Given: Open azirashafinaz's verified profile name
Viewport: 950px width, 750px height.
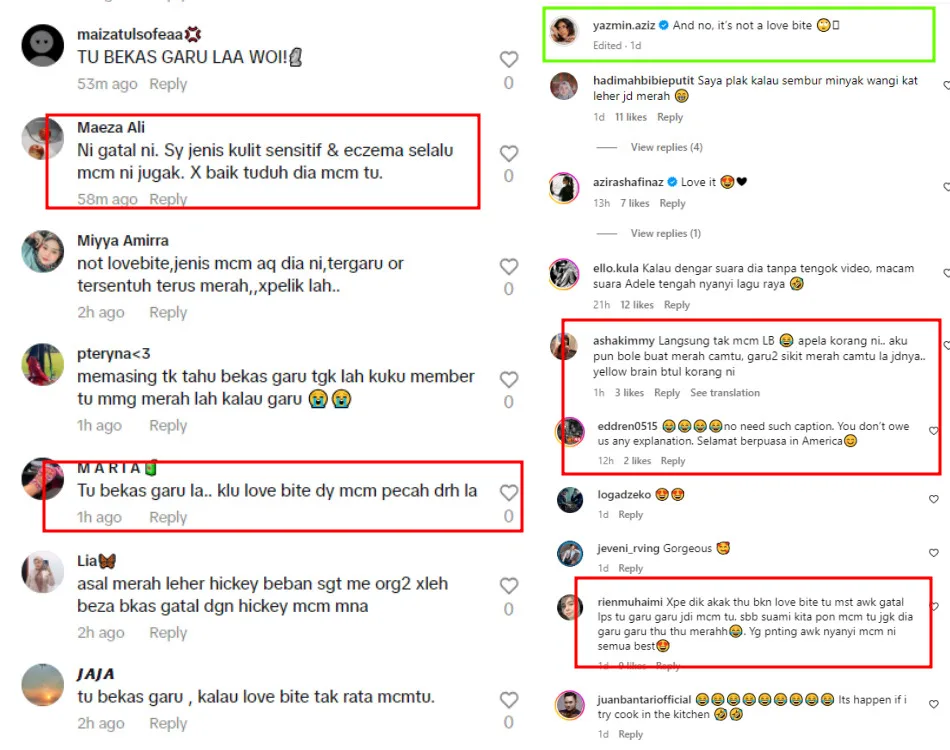Looking at the screenshot, I should 628,182.
